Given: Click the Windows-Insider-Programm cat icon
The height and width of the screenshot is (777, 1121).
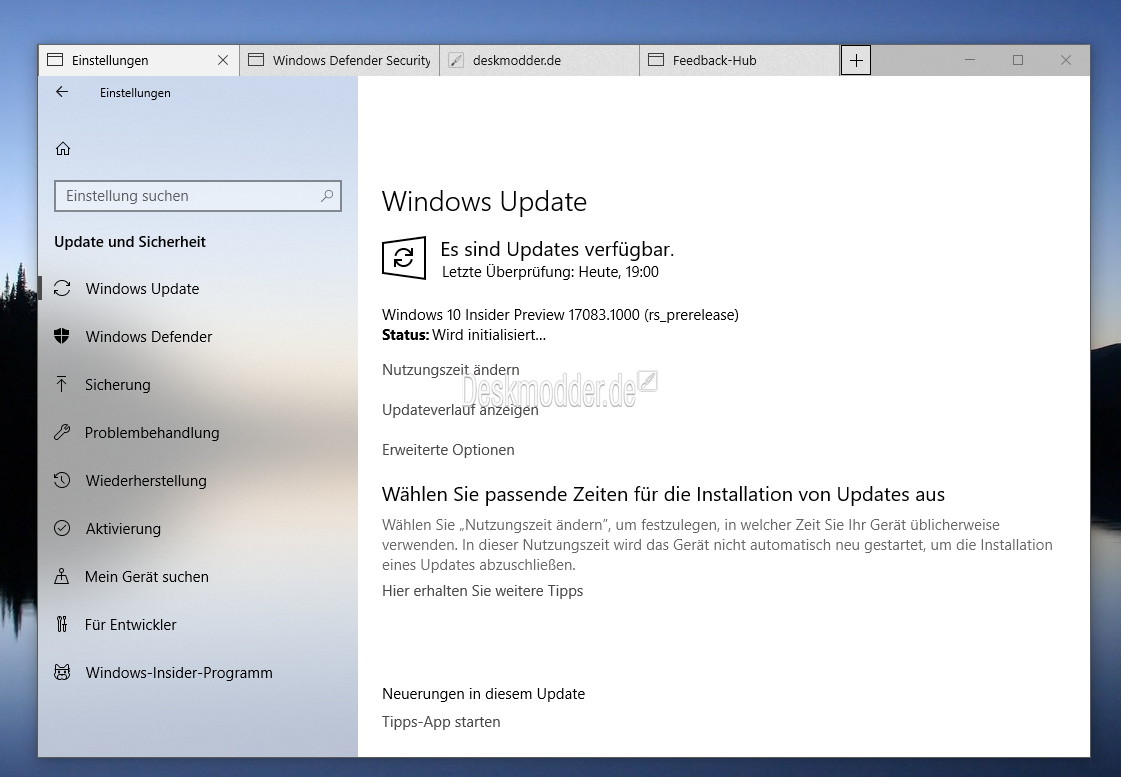Looking at the screenshot, I should [x=62, y=672].
